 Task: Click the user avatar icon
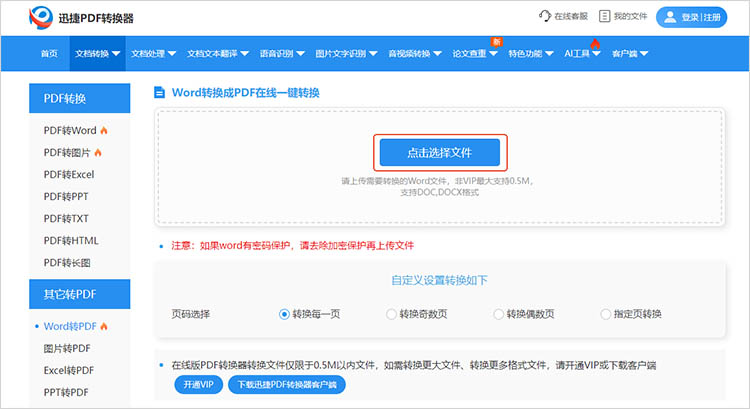[668, 17]
